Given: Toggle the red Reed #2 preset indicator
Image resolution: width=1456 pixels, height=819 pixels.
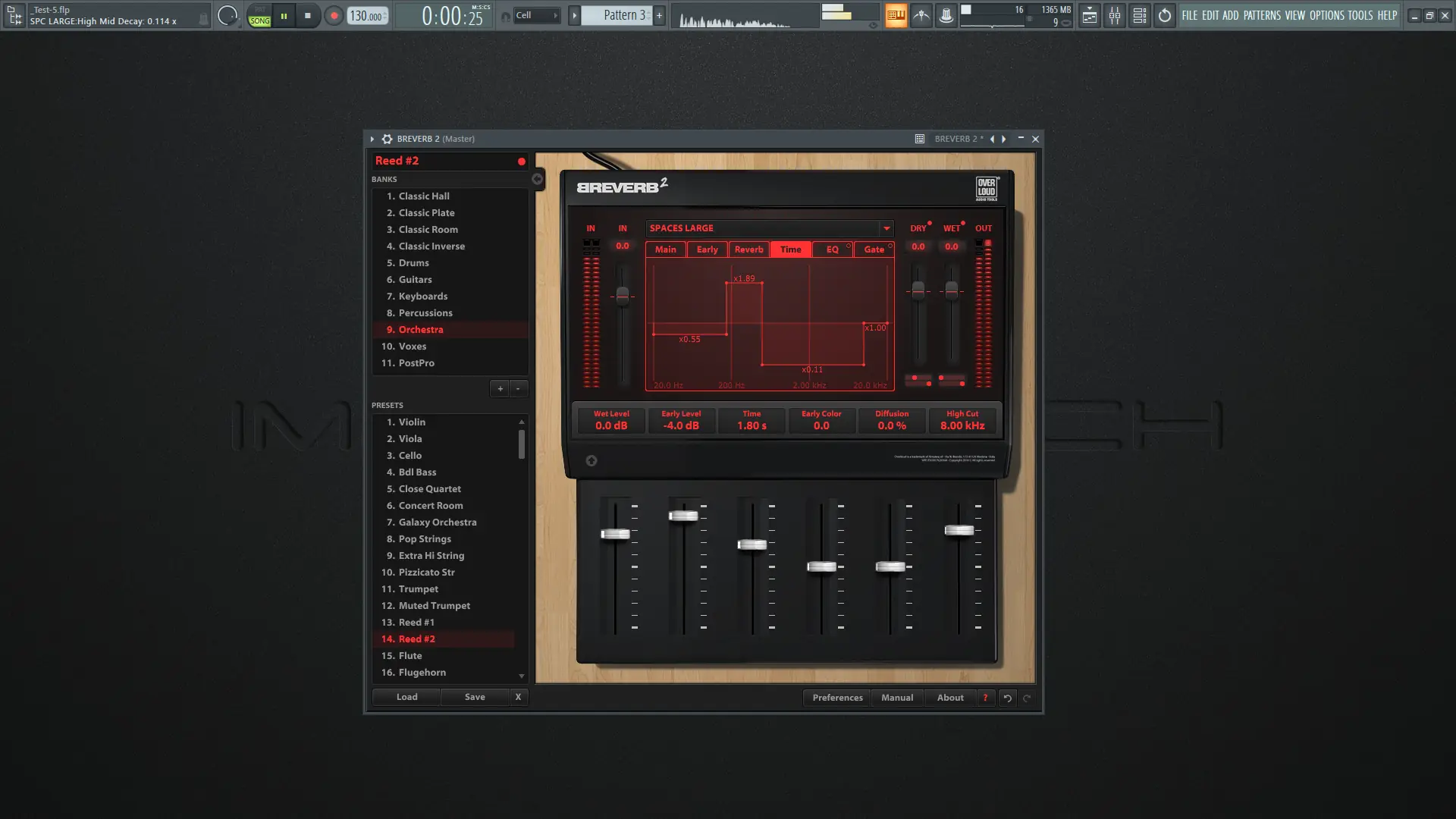Looking at the screenshot, I should click(x=521, y=162).
